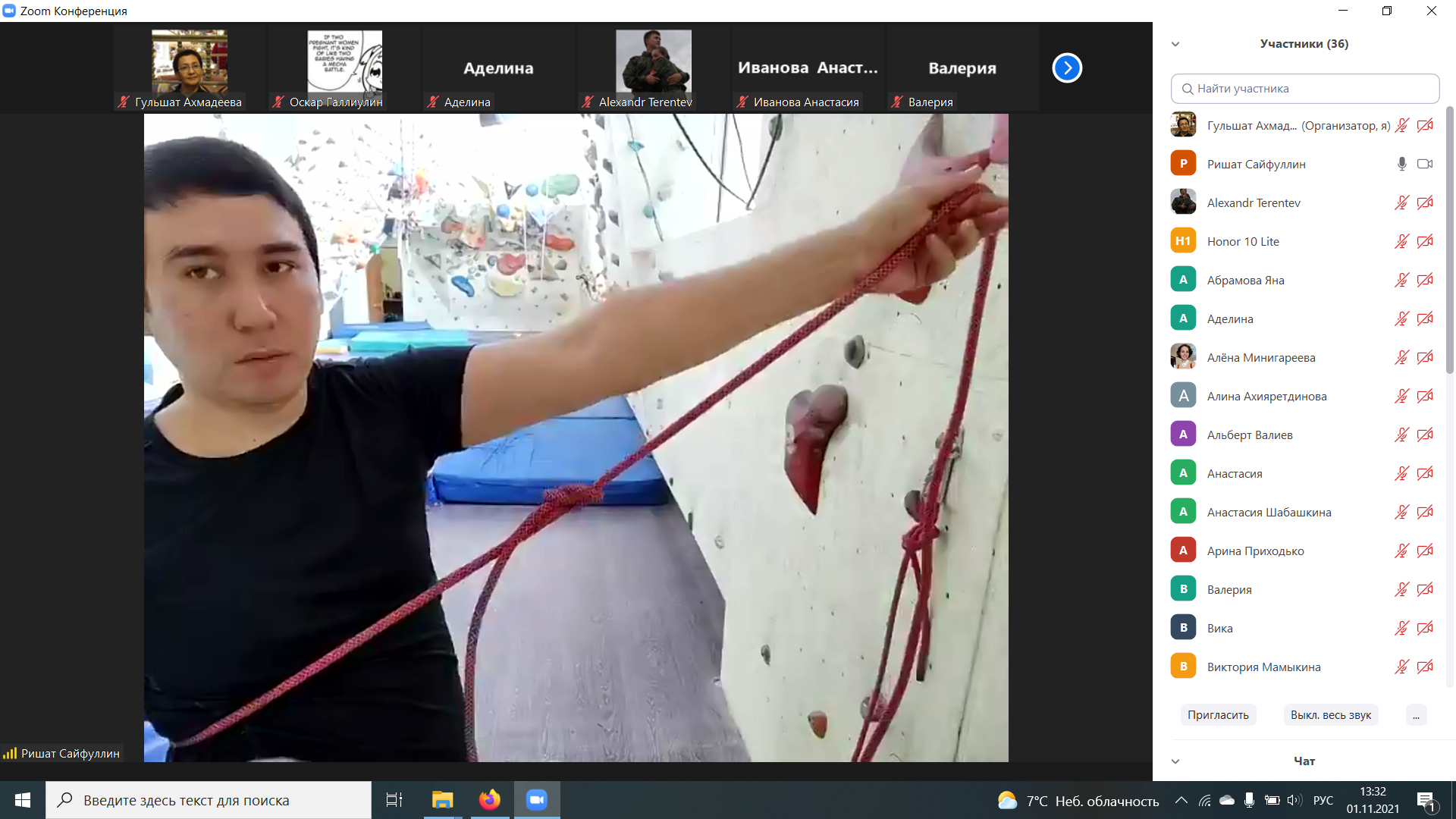Open the notification center icon
Viewport: 1456px width, 819px height.
[1426, 800]
